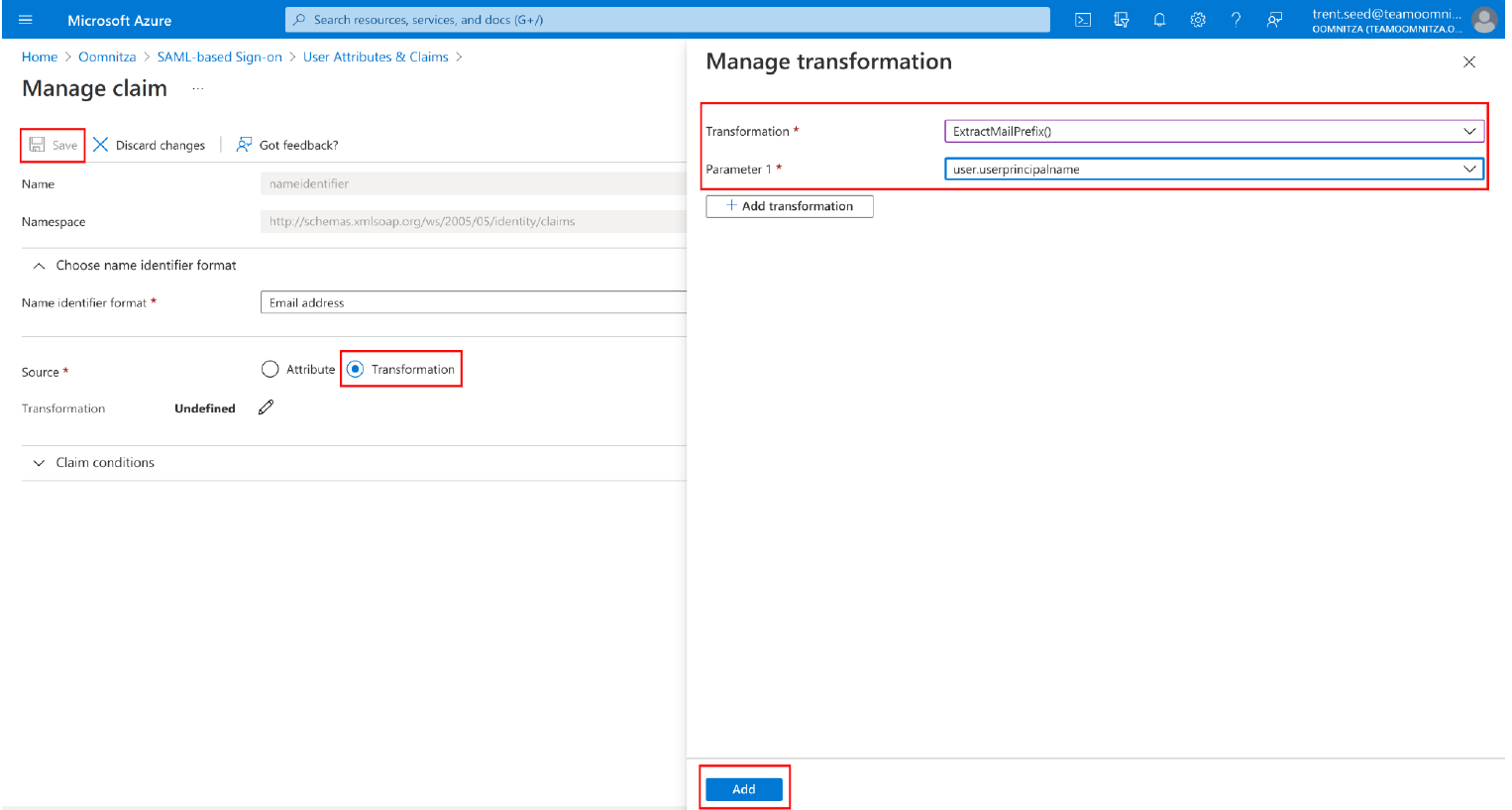
Task: Click the user account avatar
Action: [x=1483, y=20]
